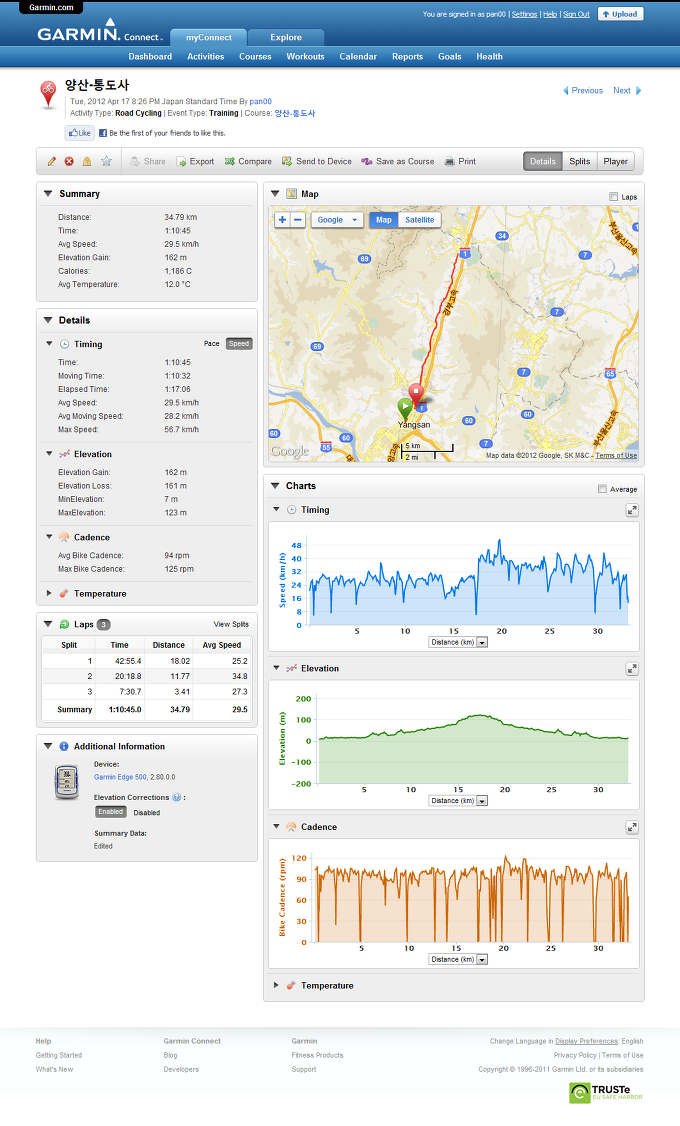This screenshot has height=1126, width=680.
Task: Click the Garmin Edge 500 device image
Action: [x=67, y=782]
